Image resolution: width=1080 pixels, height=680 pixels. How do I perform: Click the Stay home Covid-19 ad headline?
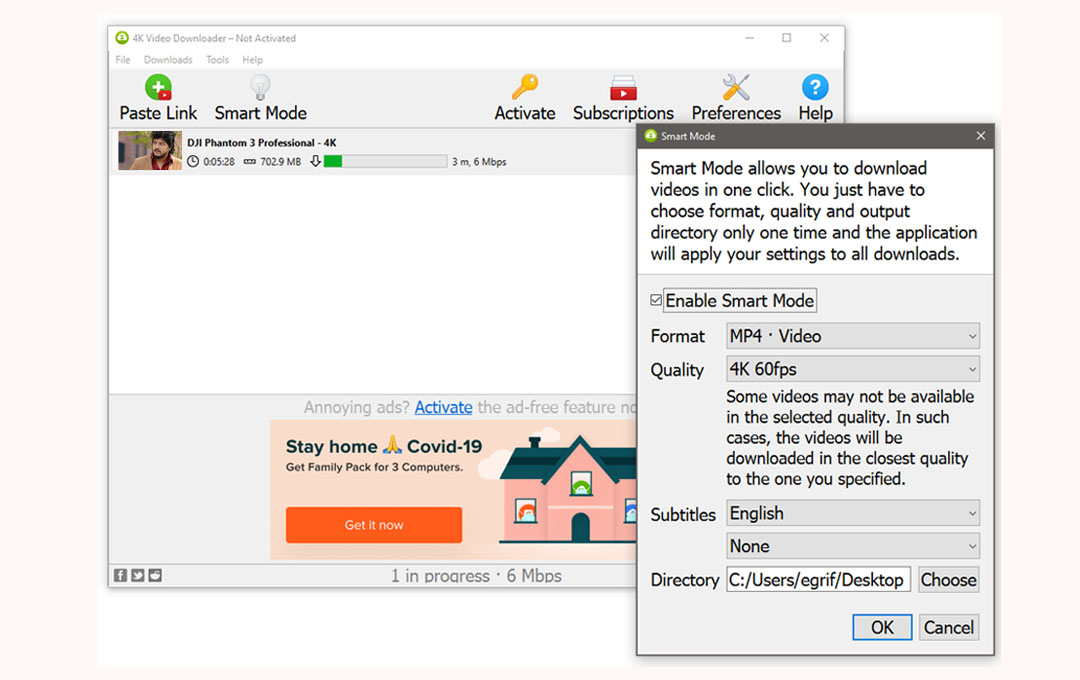[x=384, y=446]
